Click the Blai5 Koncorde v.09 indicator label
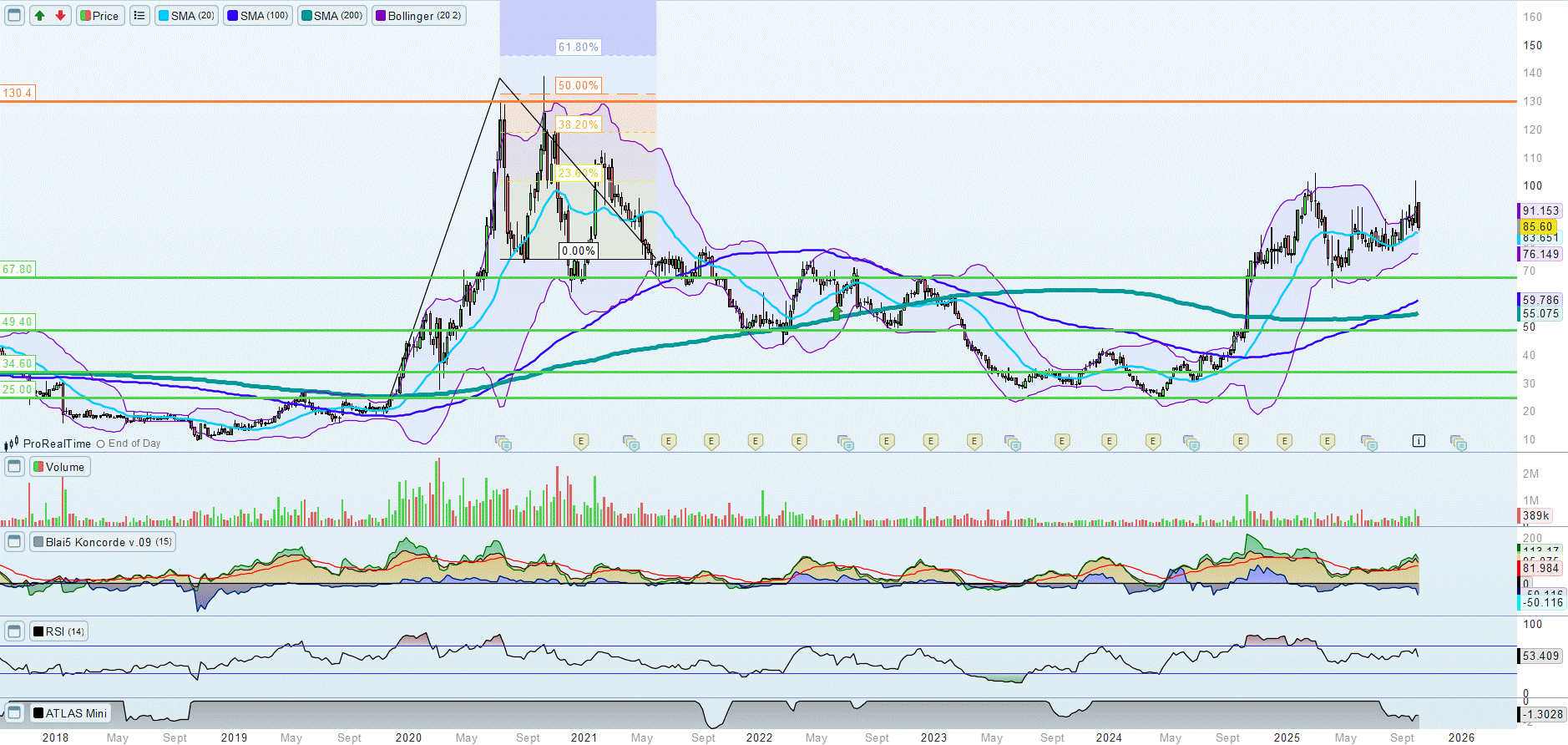This screenshot has height=745, width=1568. coord(103,542)
